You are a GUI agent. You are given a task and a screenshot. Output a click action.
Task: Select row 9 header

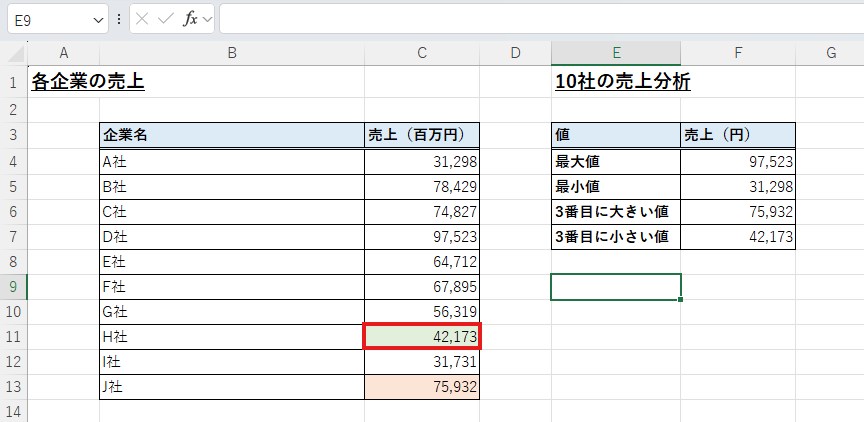pos(13,287)
